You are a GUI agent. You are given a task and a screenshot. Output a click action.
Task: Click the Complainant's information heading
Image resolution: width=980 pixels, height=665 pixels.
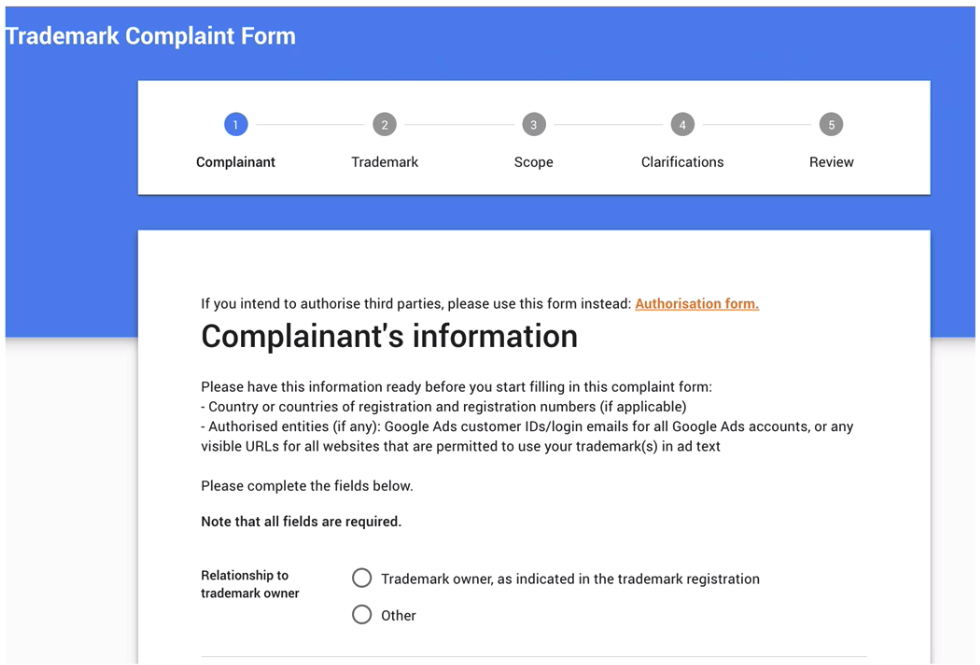[x=389, y=336]
